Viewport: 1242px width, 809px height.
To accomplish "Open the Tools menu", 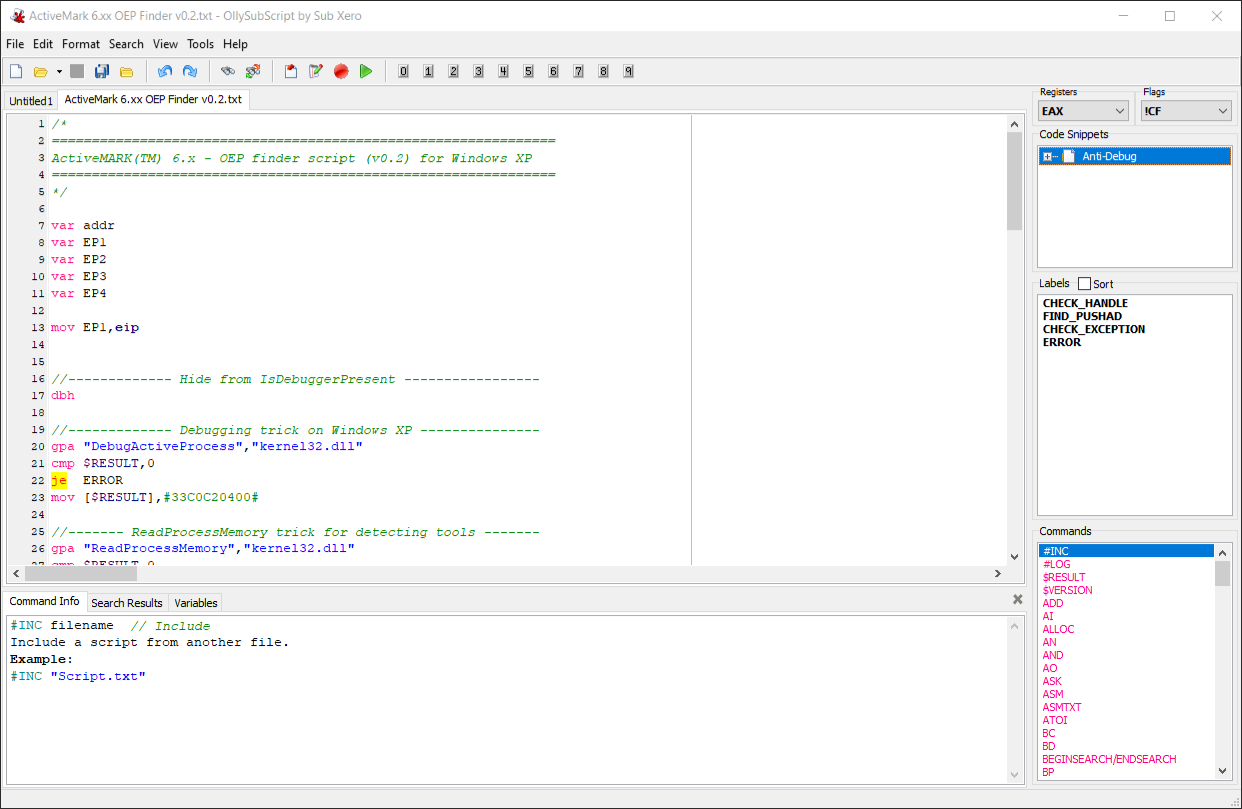I will (x=201, y=44).
